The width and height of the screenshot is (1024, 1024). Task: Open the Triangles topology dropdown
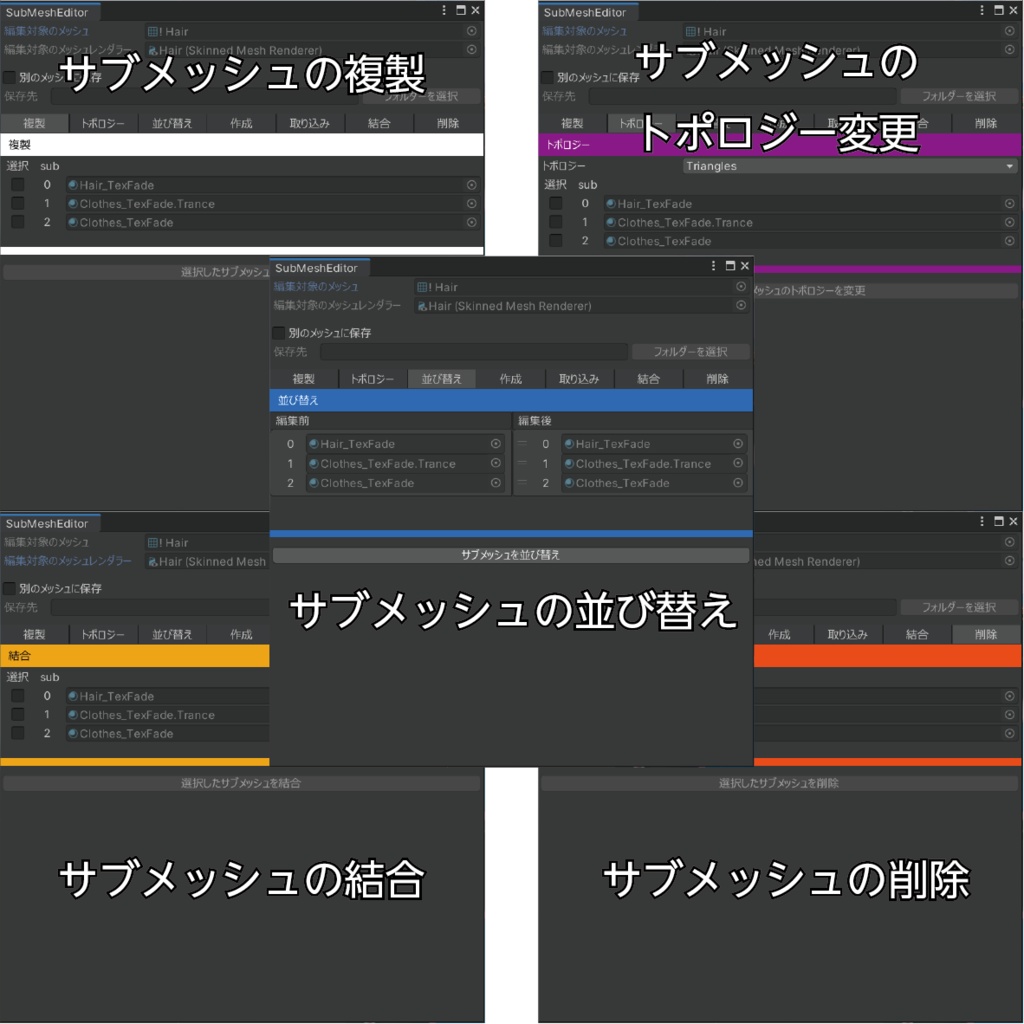tap(850, 166)
